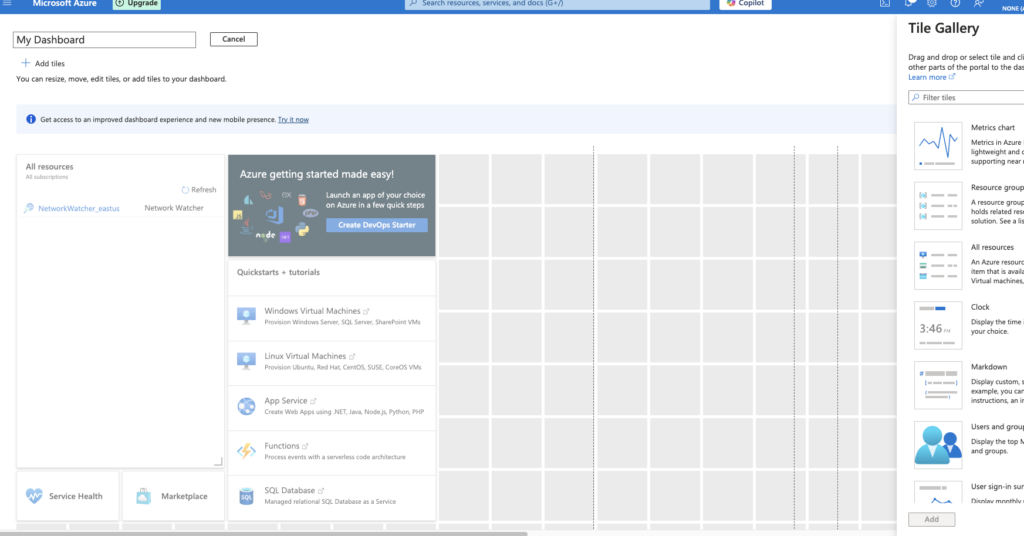1024x536 pixels.
Task: Click external link icon beside Windows Virtual Machines
Action: [x=366, y=311]
